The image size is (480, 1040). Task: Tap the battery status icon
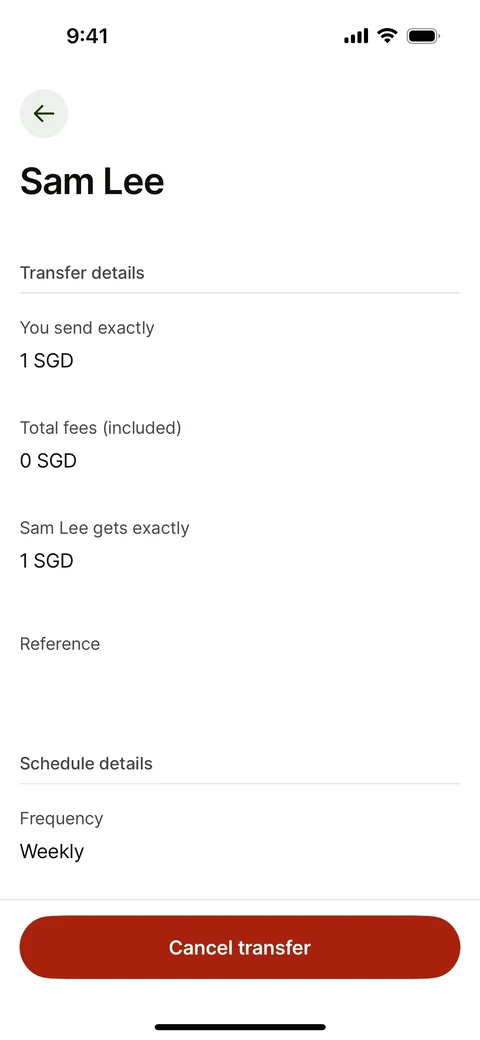click(423, 36)
